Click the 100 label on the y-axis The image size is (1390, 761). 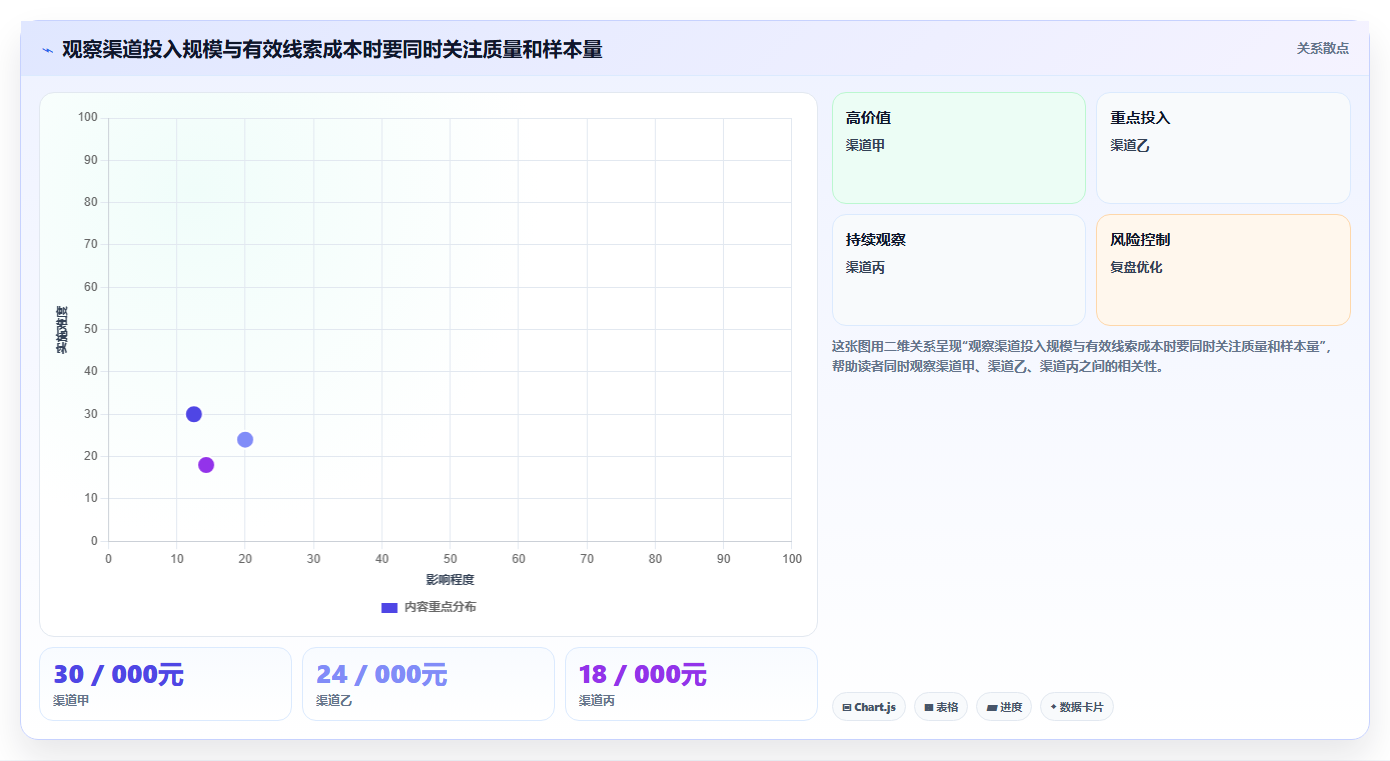point(88,118)
